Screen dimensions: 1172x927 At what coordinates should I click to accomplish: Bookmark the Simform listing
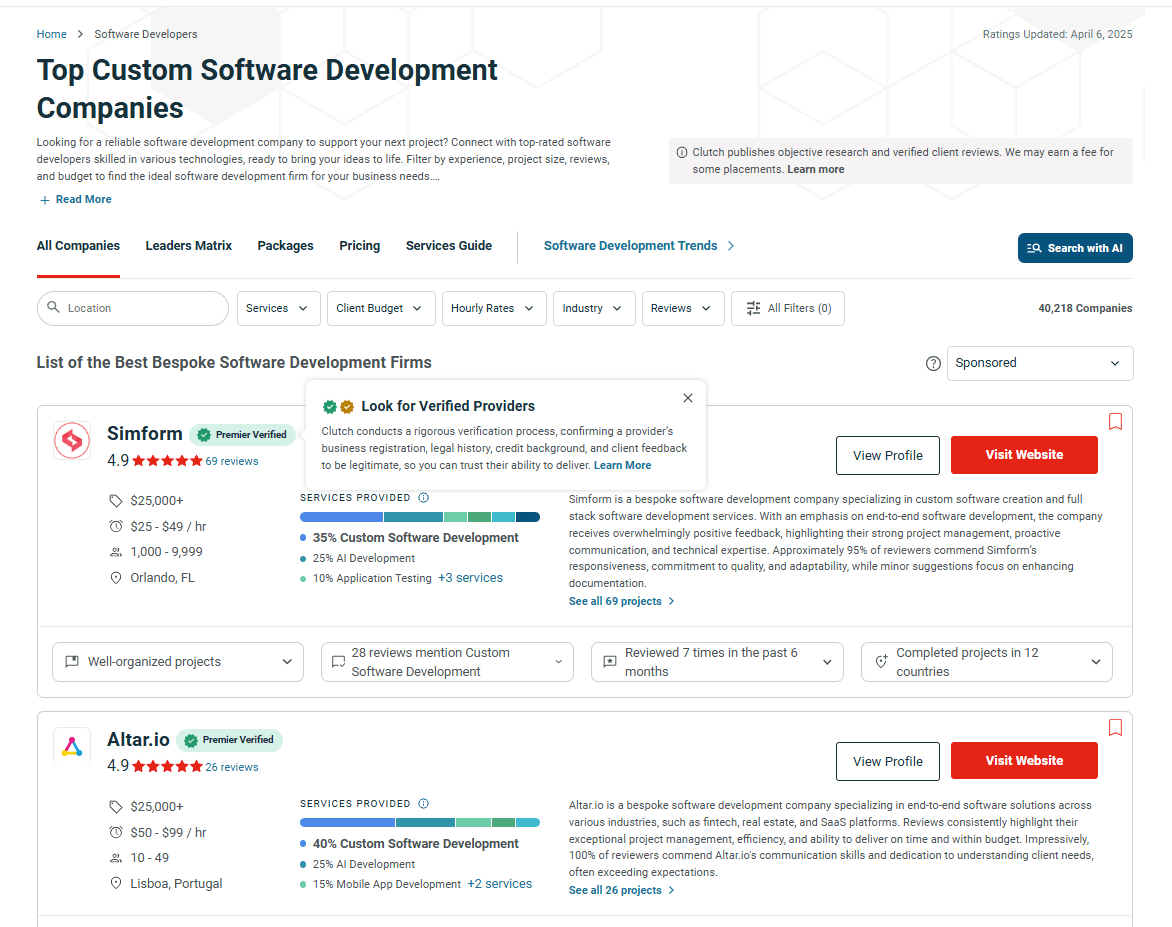(x=1115, y=422)
